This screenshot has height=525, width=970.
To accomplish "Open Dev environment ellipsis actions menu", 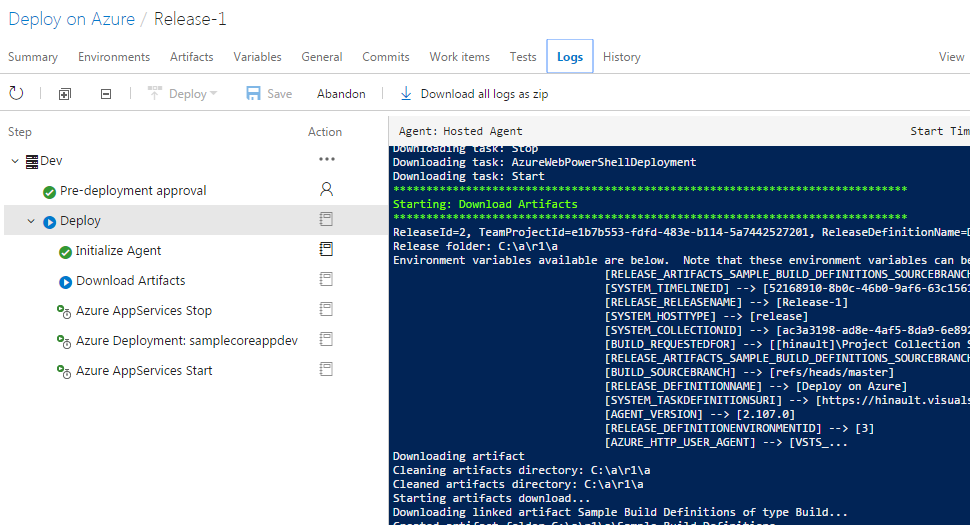I will 326,159.
